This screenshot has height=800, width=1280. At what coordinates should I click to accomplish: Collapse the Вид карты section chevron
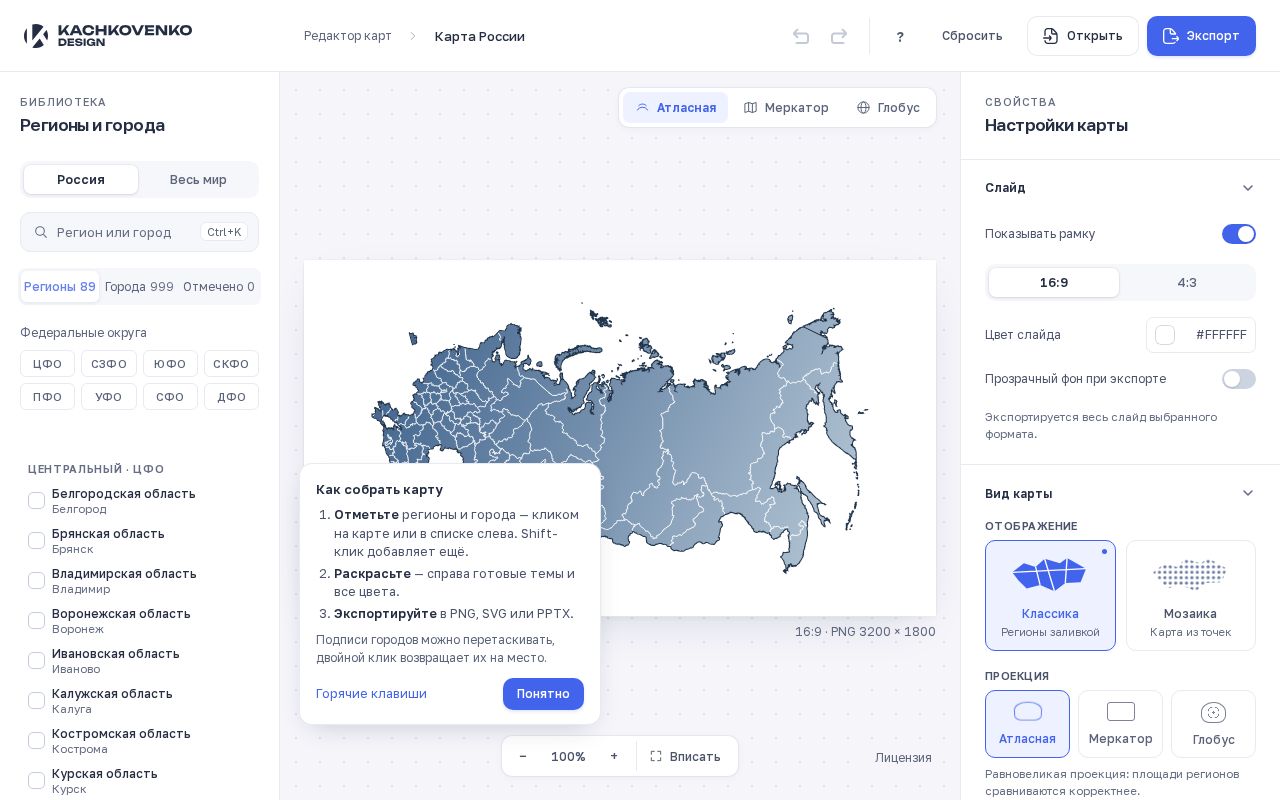coord(1248,493)
